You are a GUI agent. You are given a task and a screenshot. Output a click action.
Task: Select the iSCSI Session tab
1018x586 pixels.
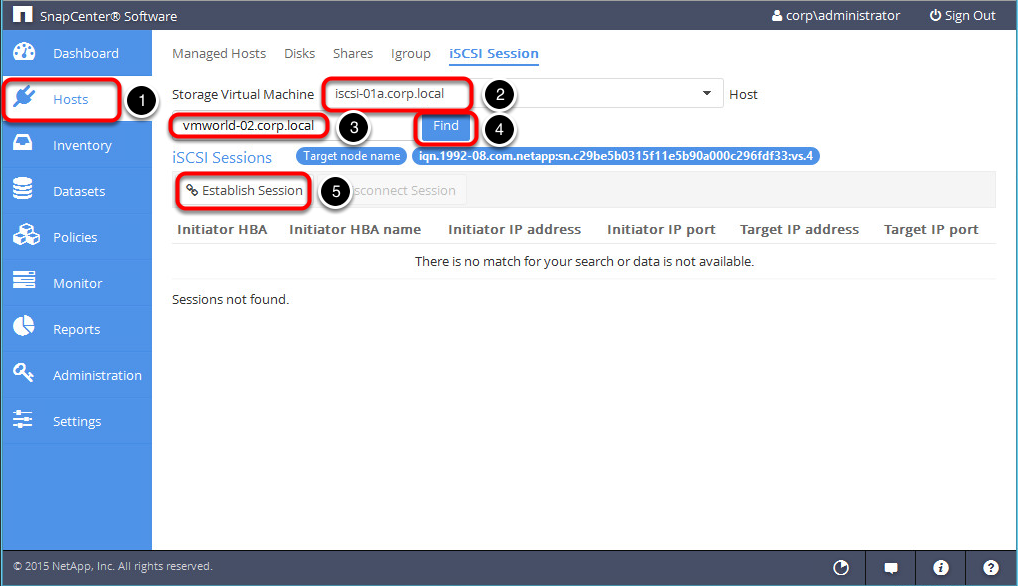(x=493, y=54)
